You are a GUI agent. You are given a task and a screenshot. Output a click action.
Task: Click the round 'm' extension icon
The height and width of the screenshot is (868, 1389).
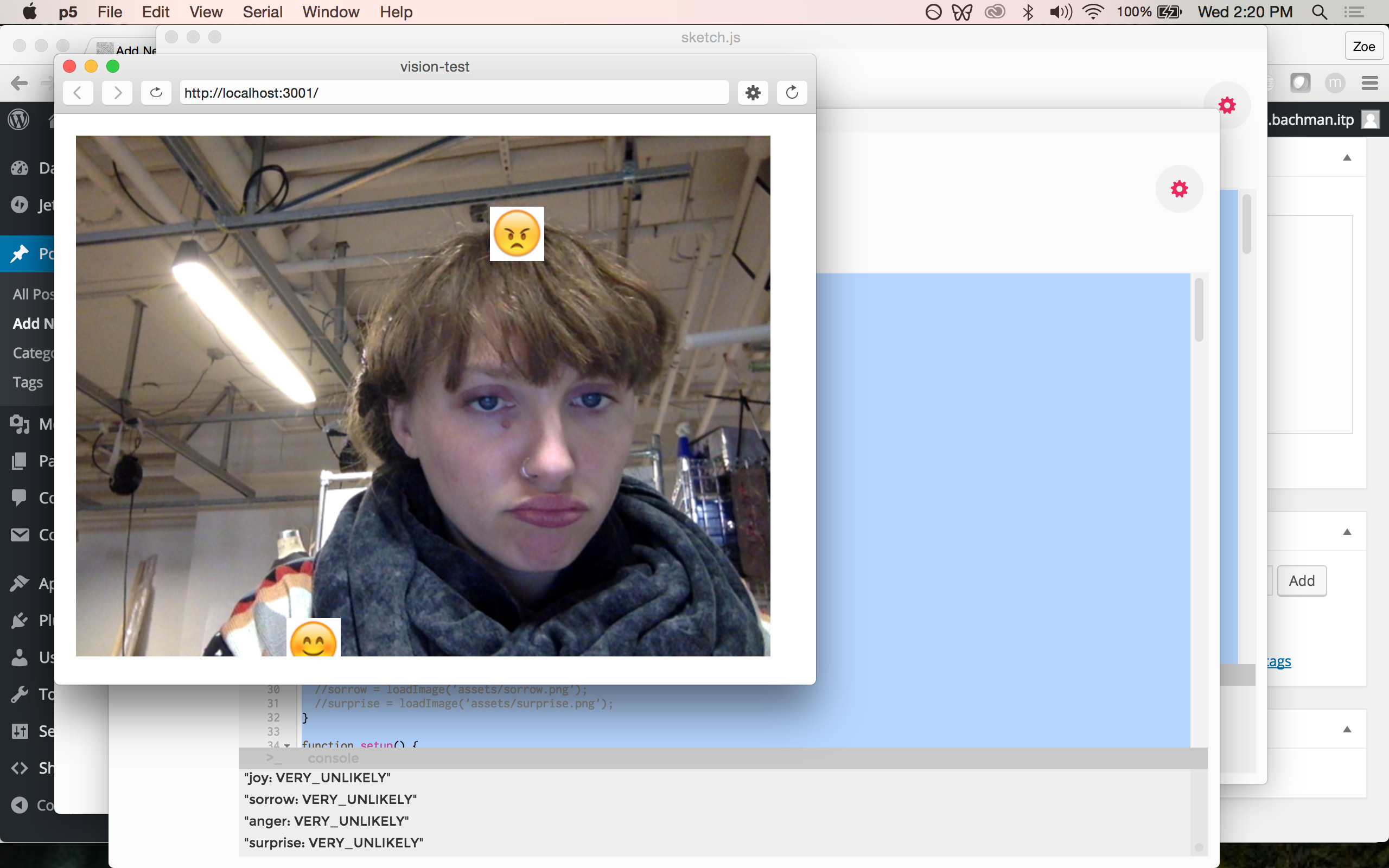click(x=1336, y=83)
